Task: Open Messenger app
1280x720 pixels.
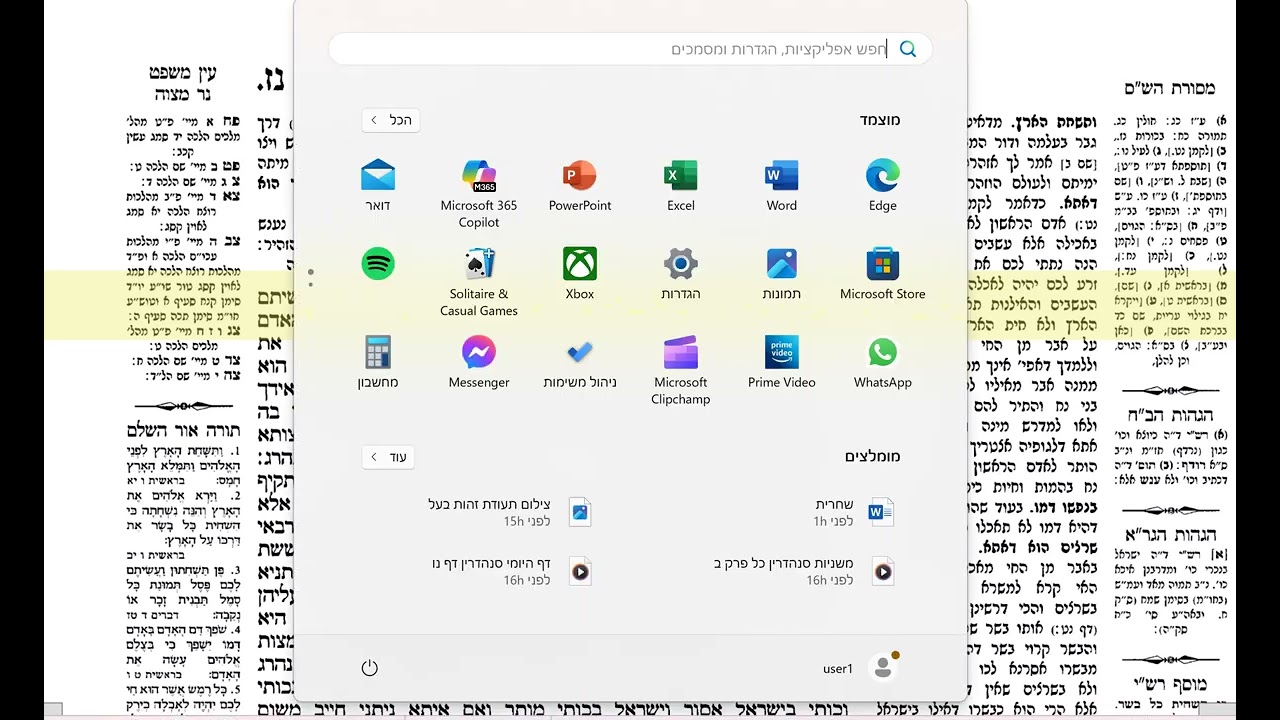Action: [x=479, y=362]
